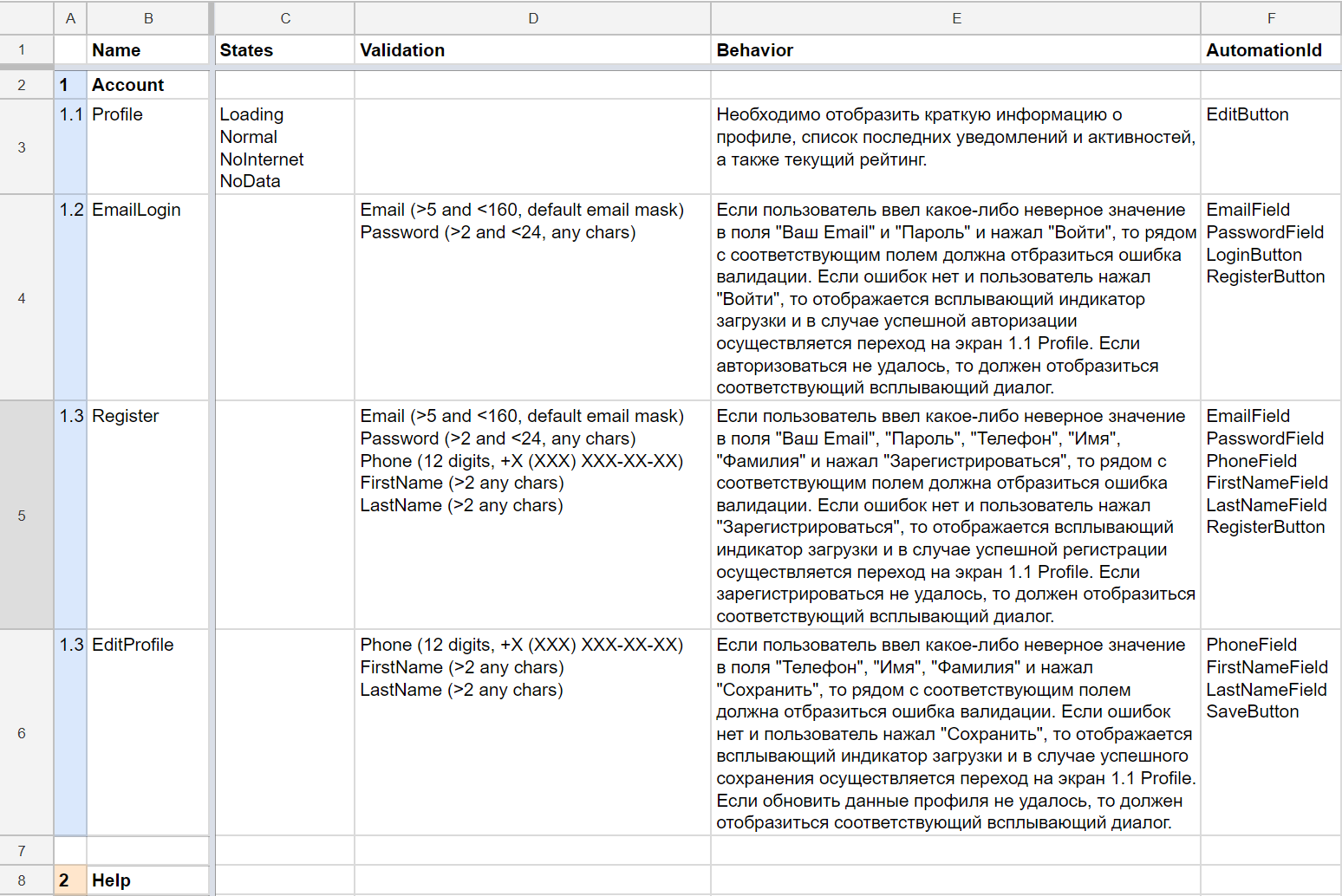This screenshot has width=1342, height=896.
Task: Click the 'Validation' header cell
Action: click(x=533, y=49)
